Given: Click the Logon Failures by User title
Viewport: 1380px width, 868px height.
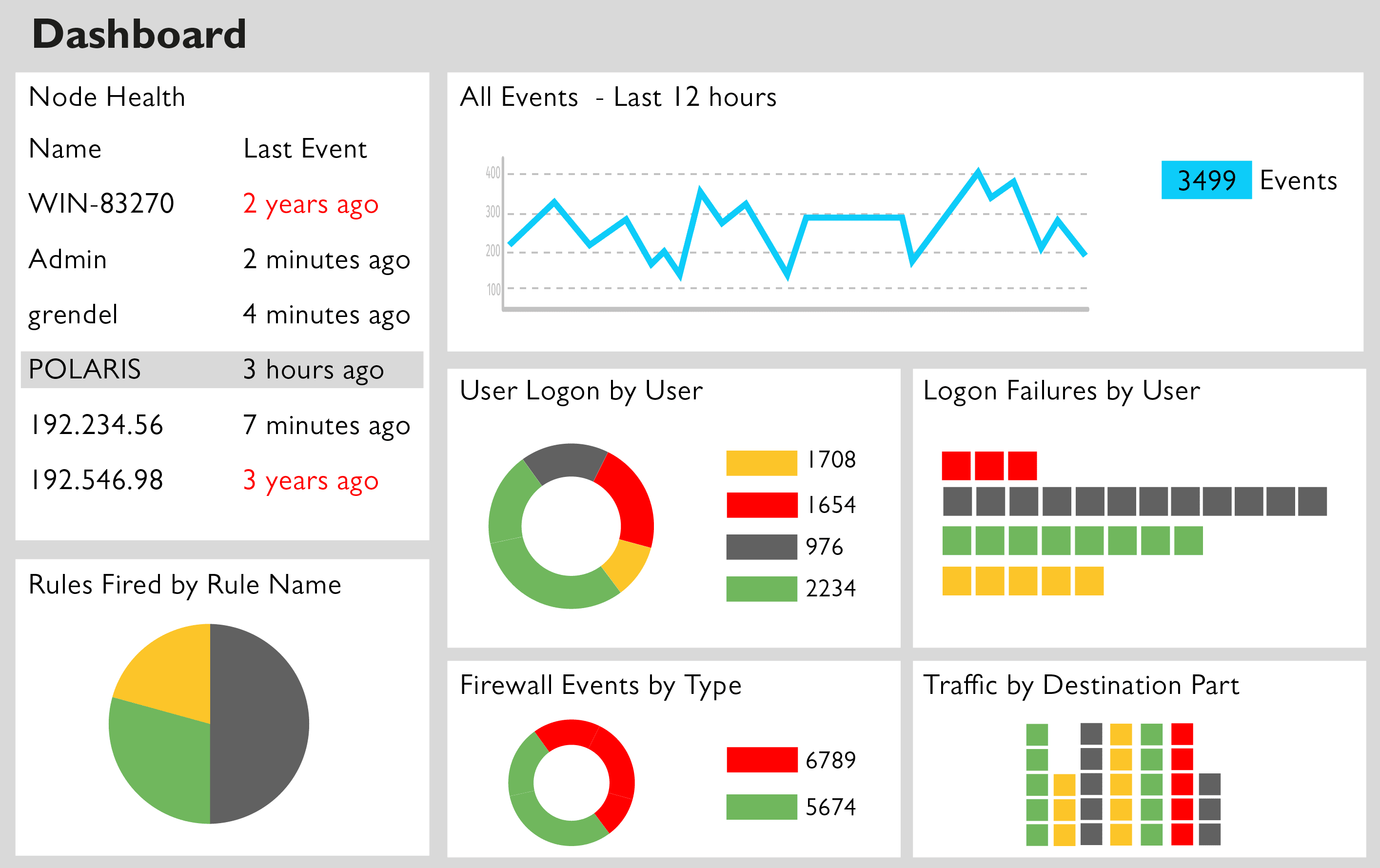Looking at the screenshot, I should (1062, 392).
